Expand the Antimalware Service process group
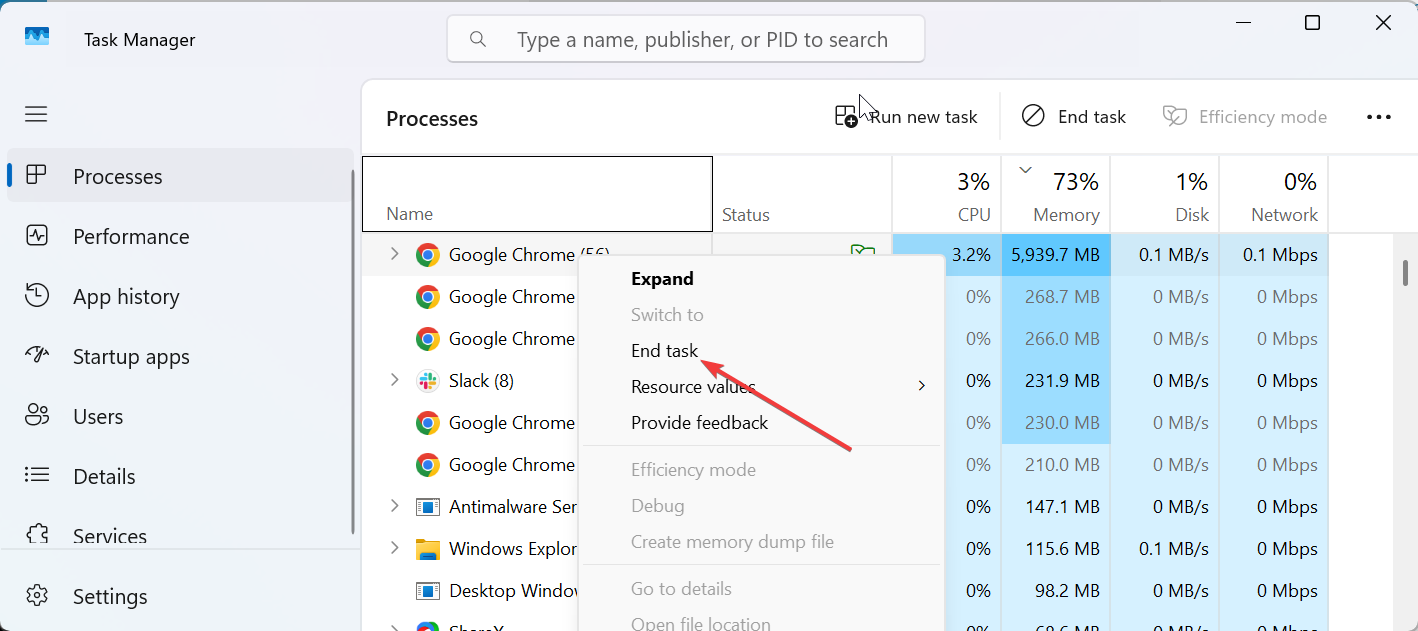Viewport: 1418px width, 631px height. [x=394, y=507]
